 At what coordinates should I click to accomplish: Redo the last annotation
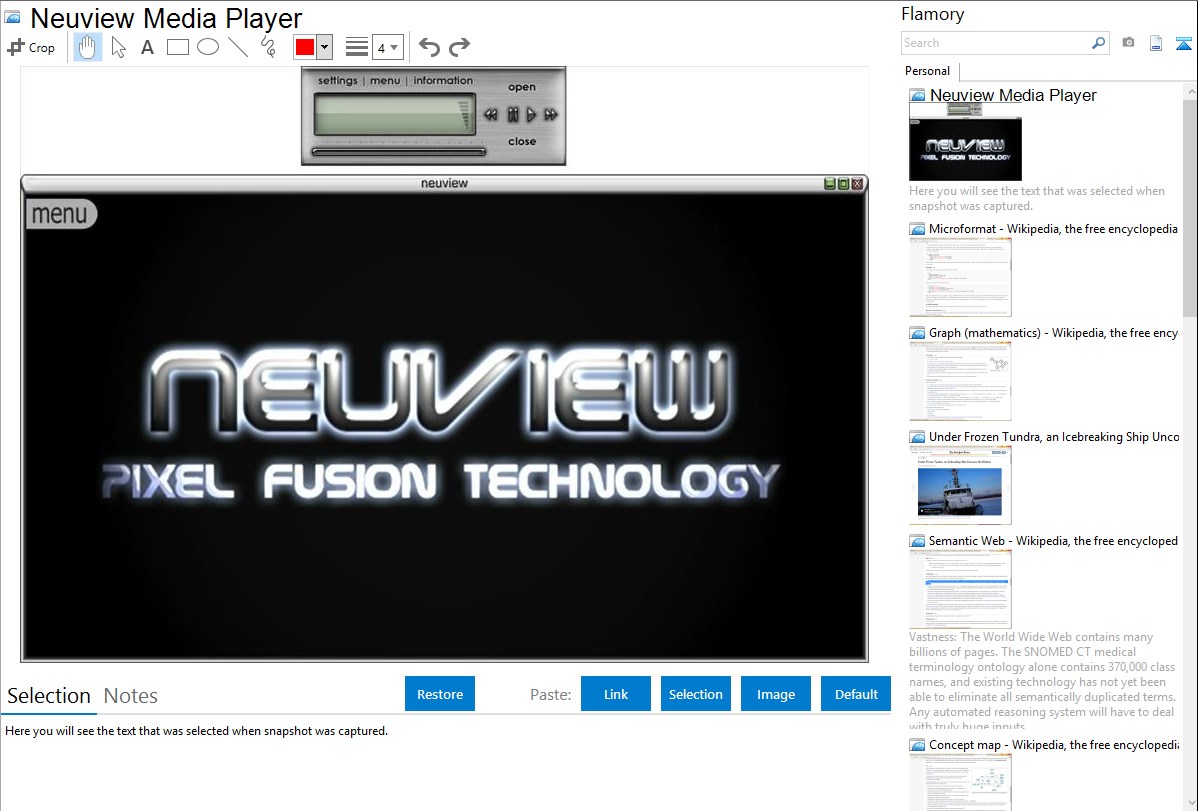(x=459, y=47)
